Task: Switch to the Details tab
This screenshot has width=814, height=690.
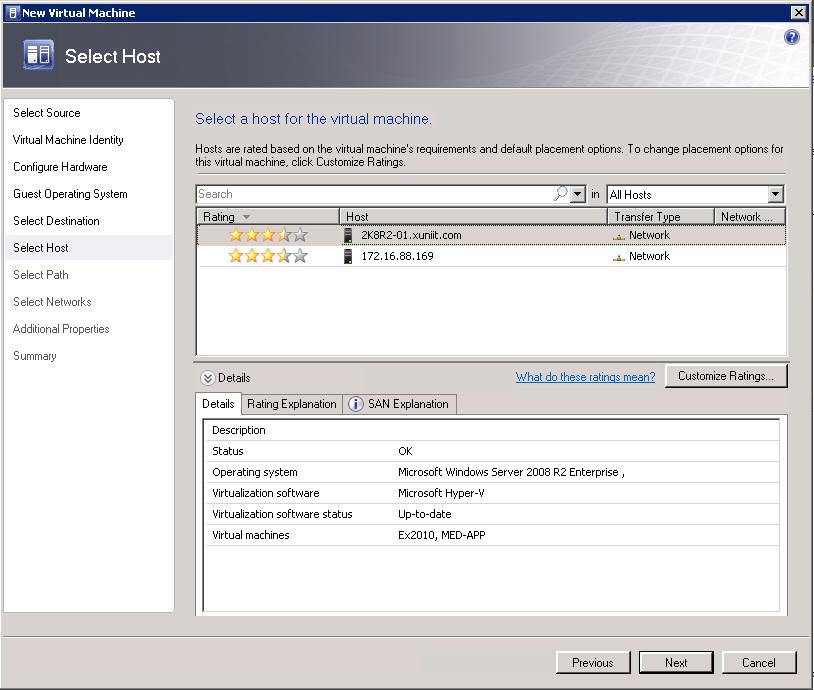Action: (x=218, y=404)
